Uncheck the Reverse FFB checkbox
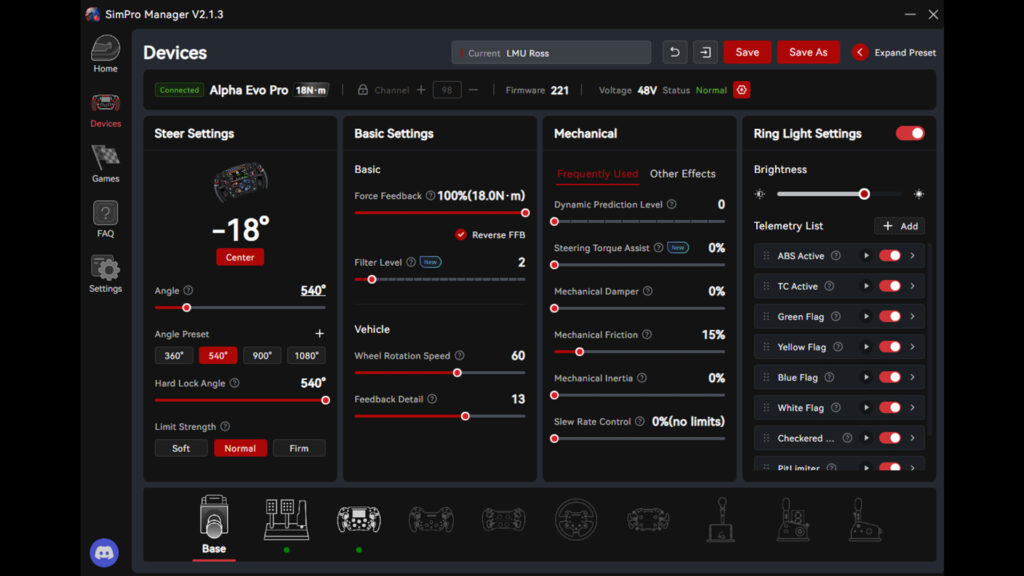This screenshot has height=576, width=1024. click(x=461, y=235)
